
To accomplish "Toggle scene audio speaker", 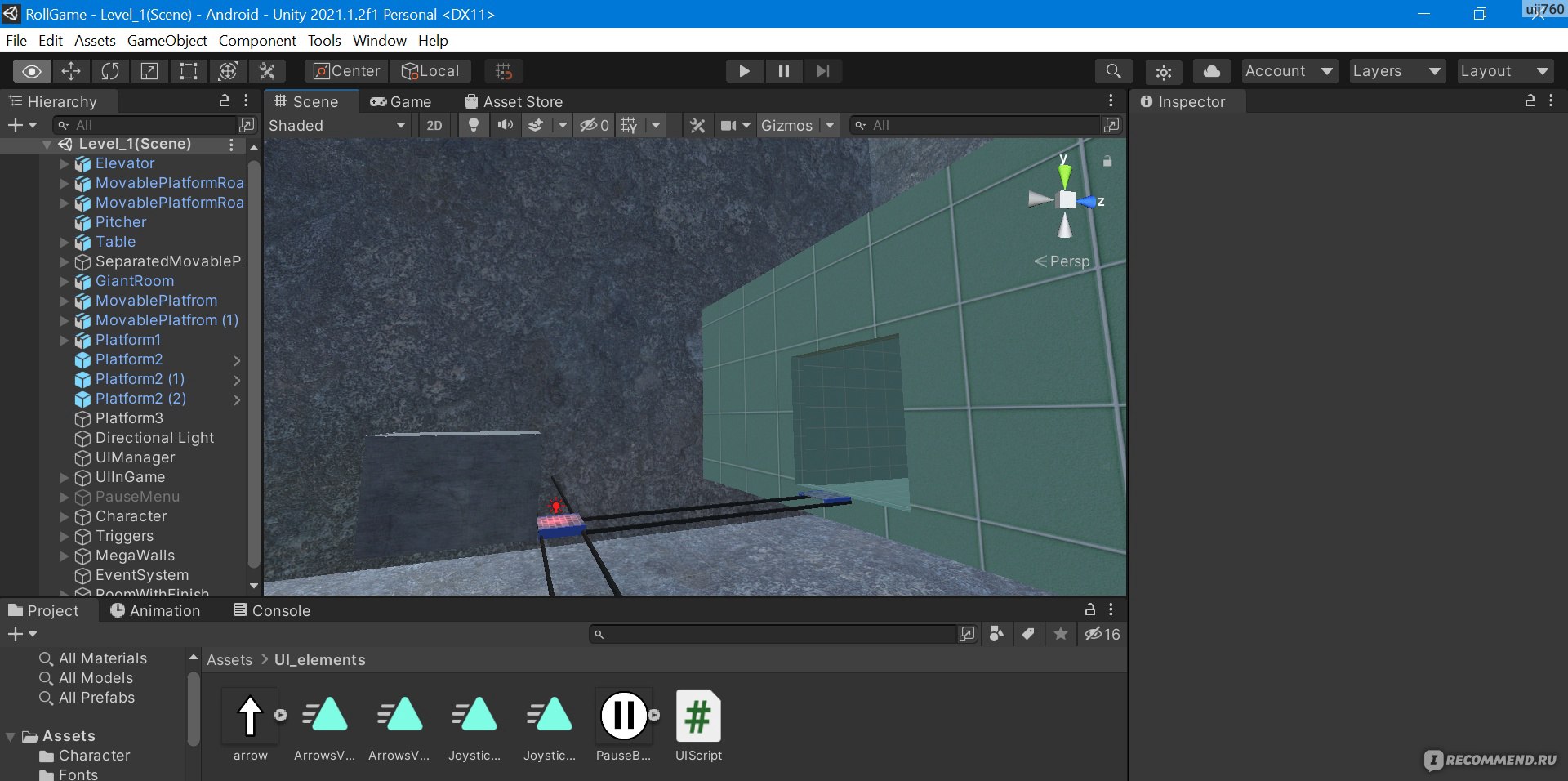I will tap(506, 125).
